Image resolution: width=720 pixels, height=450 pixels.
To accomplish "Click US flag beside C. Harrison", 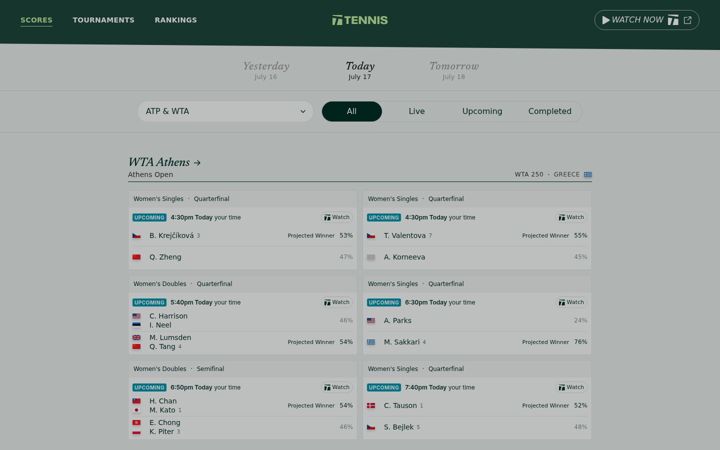I will tap(136, 316).
